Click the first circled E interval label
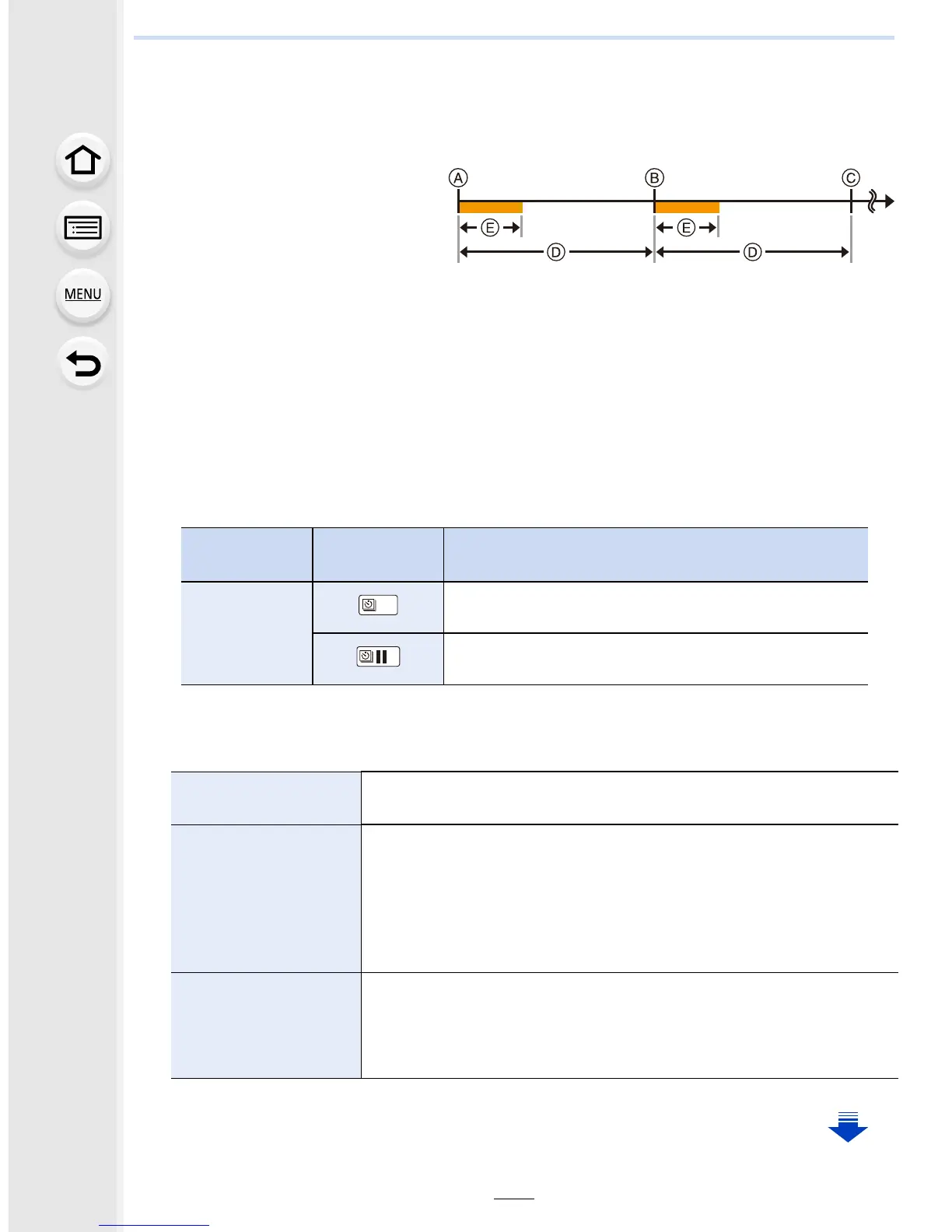This screenshot has width=952, height=1232. pyautogui.click(x=490, y=228)
